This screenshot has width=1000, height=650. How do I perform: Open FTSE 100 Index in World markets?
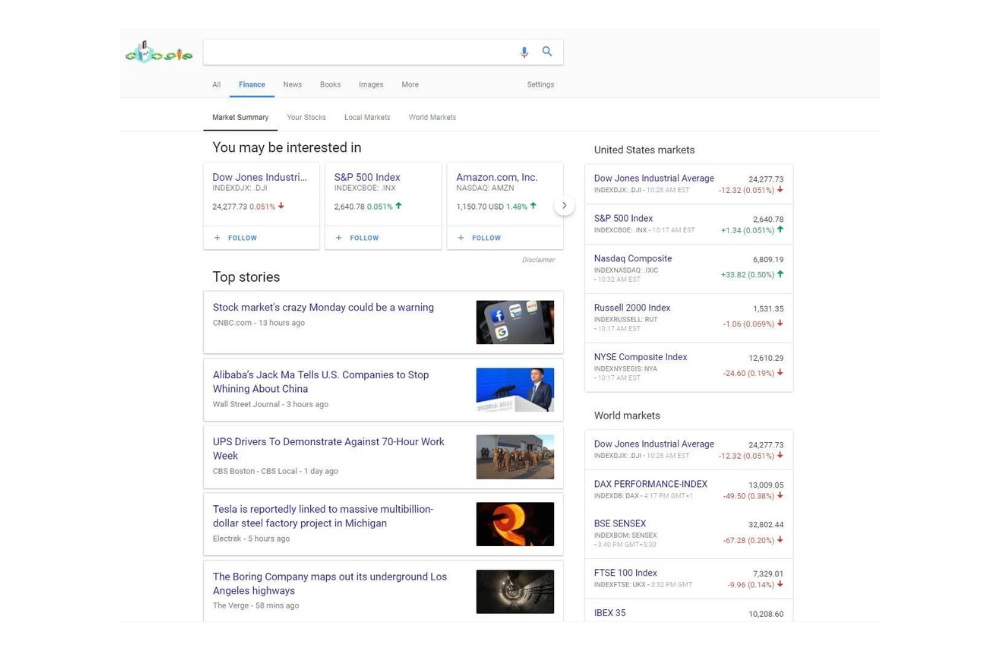coord(625,573)
